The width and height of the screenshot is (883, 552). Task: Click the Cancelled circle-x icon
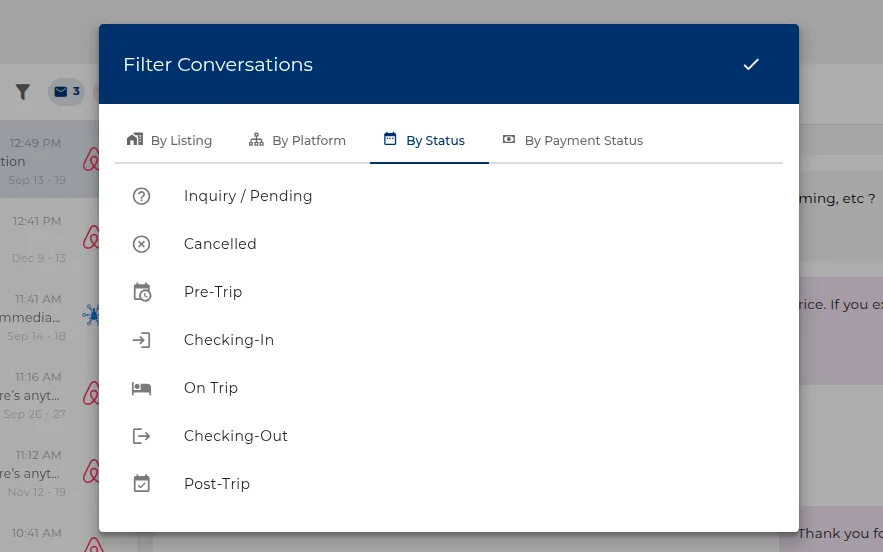(141, 244)
